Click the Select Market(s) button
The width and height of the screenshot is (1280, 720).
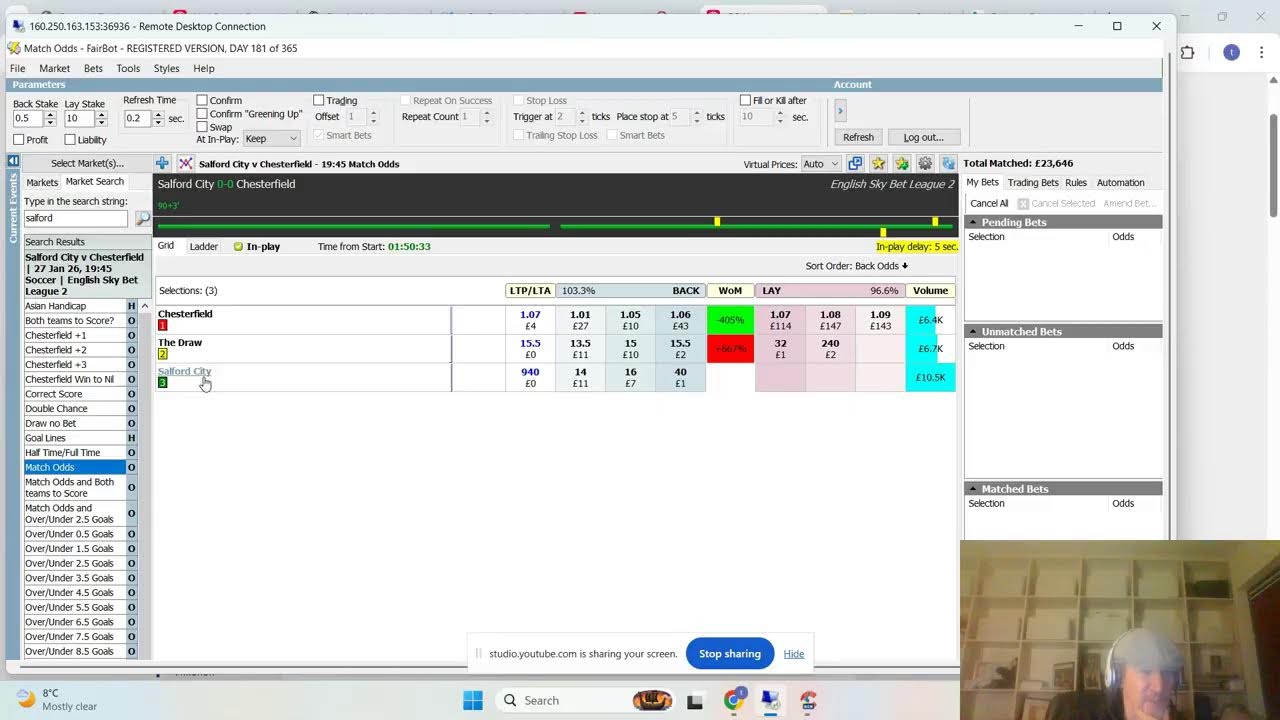[x=87, y=163]
